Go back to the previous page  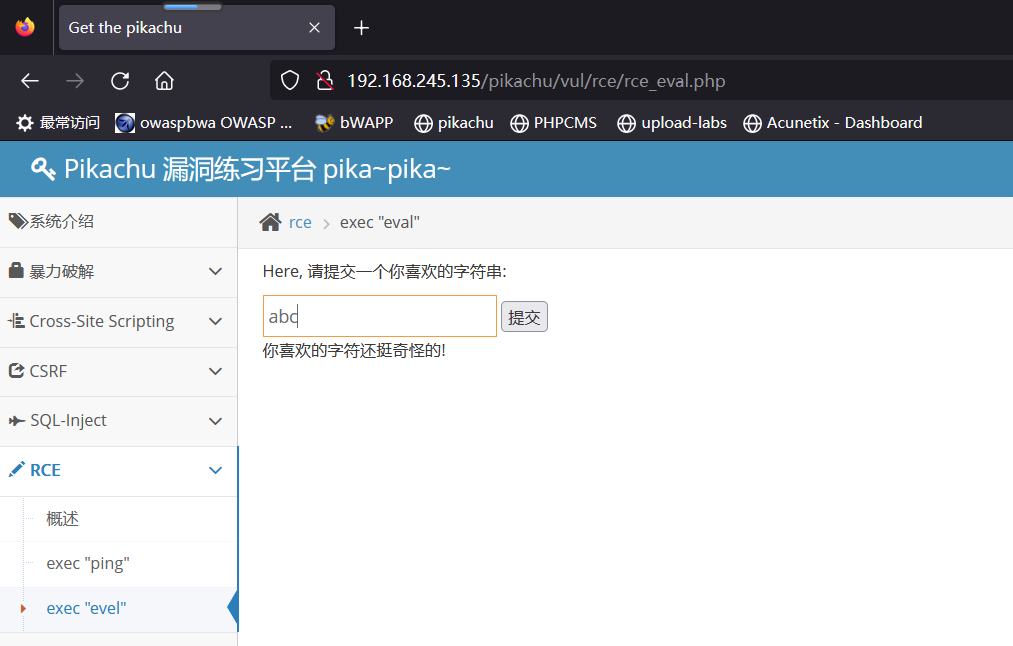pyautogui.click(x=30, y=81)
